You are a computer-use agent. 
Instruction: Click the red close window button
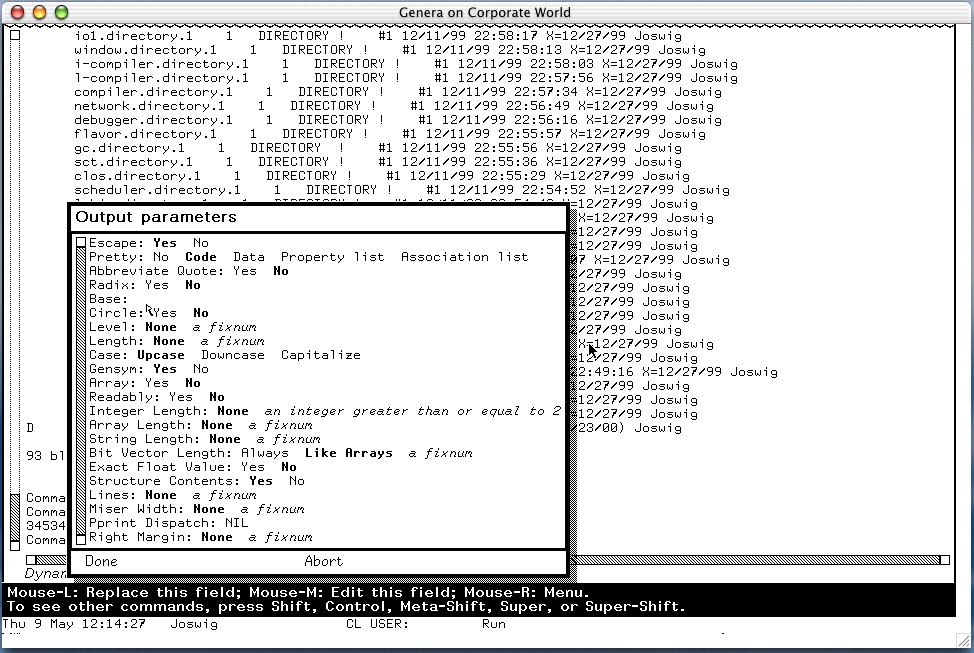pos(18,13)
